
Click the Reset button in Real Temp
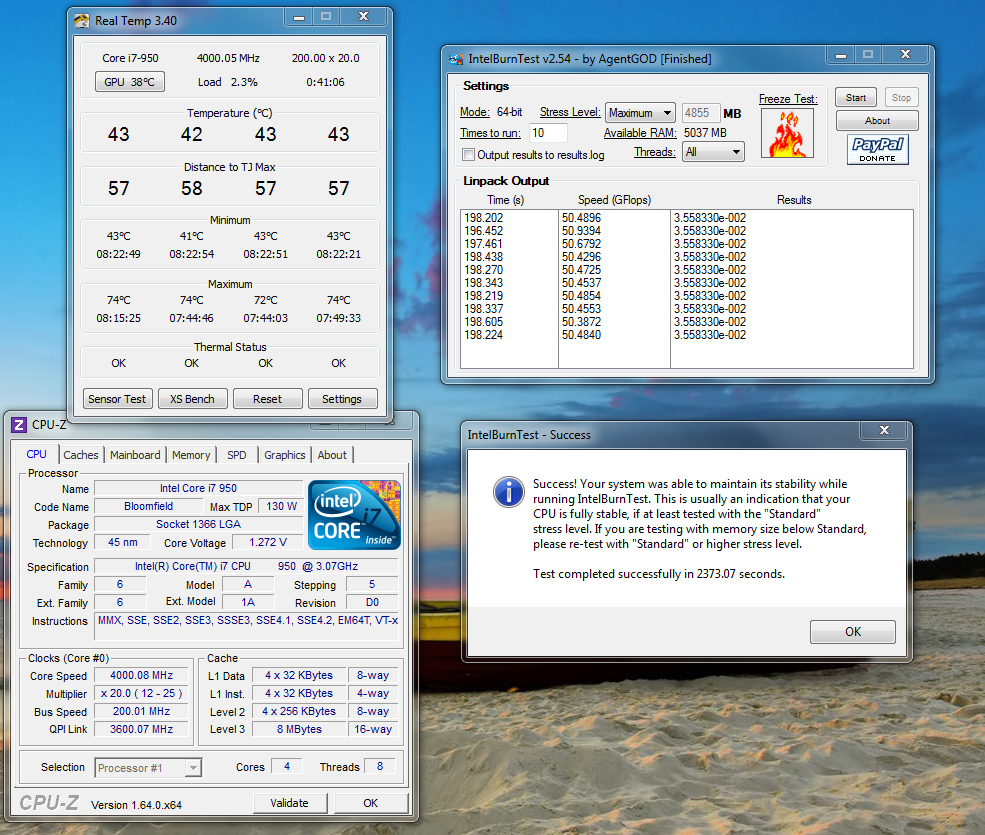268,399
